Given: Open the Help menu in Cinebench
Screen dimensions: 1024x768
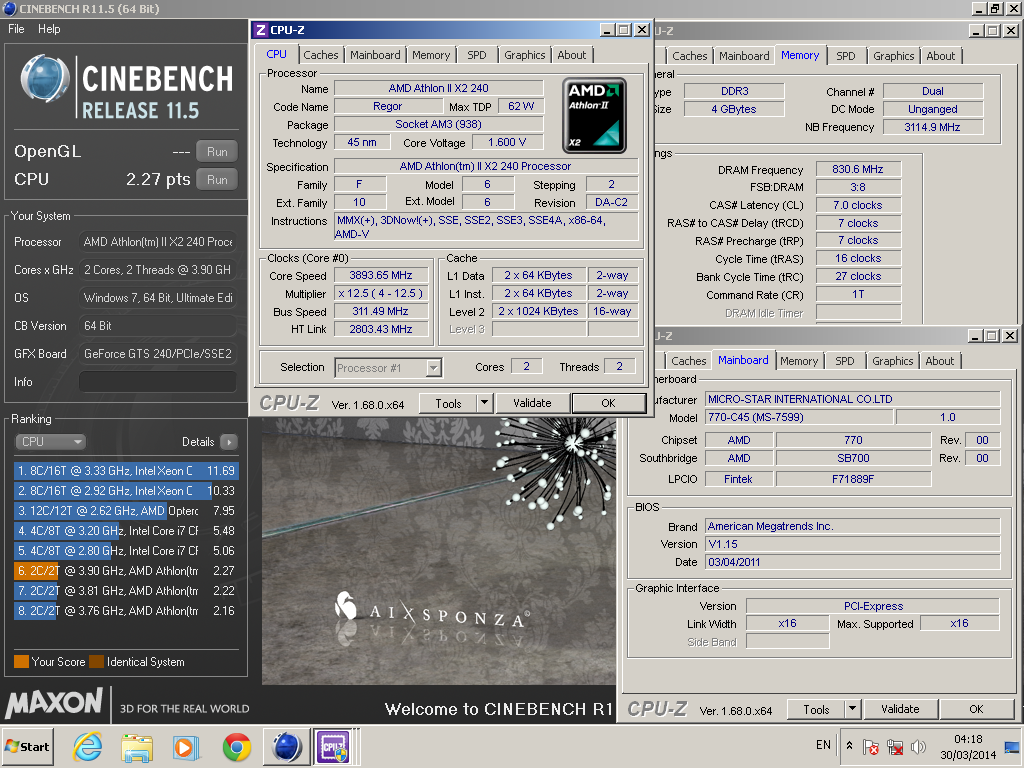Looking at the screenshot, I should [49, 29].
